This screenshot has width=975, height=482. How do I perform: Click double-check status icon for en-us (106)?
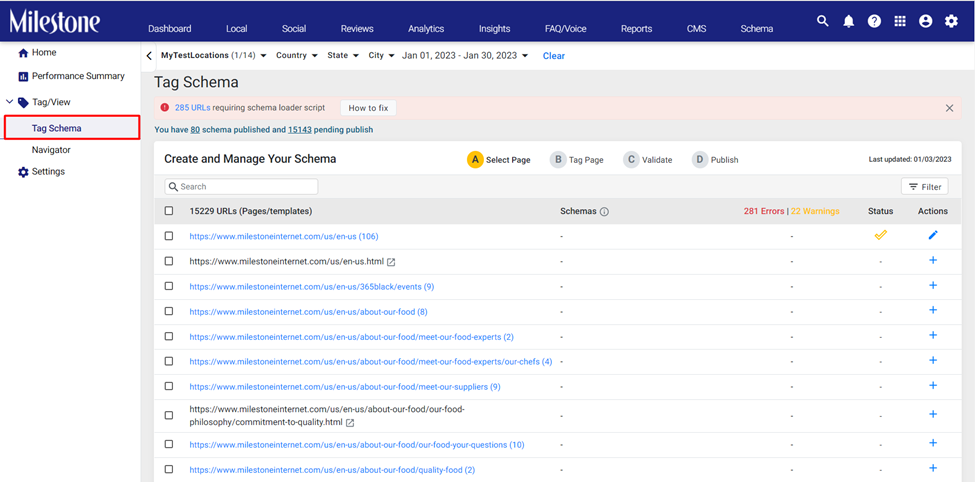click(880, 235)
